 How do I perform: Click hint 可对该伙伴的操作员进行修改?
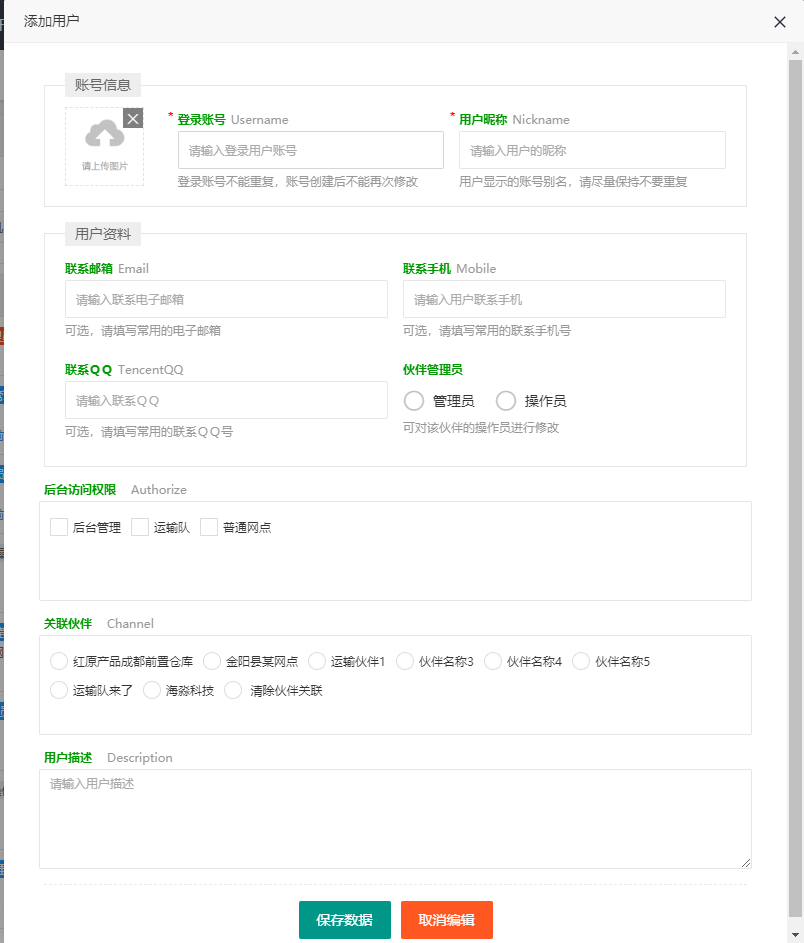[481, 428]
